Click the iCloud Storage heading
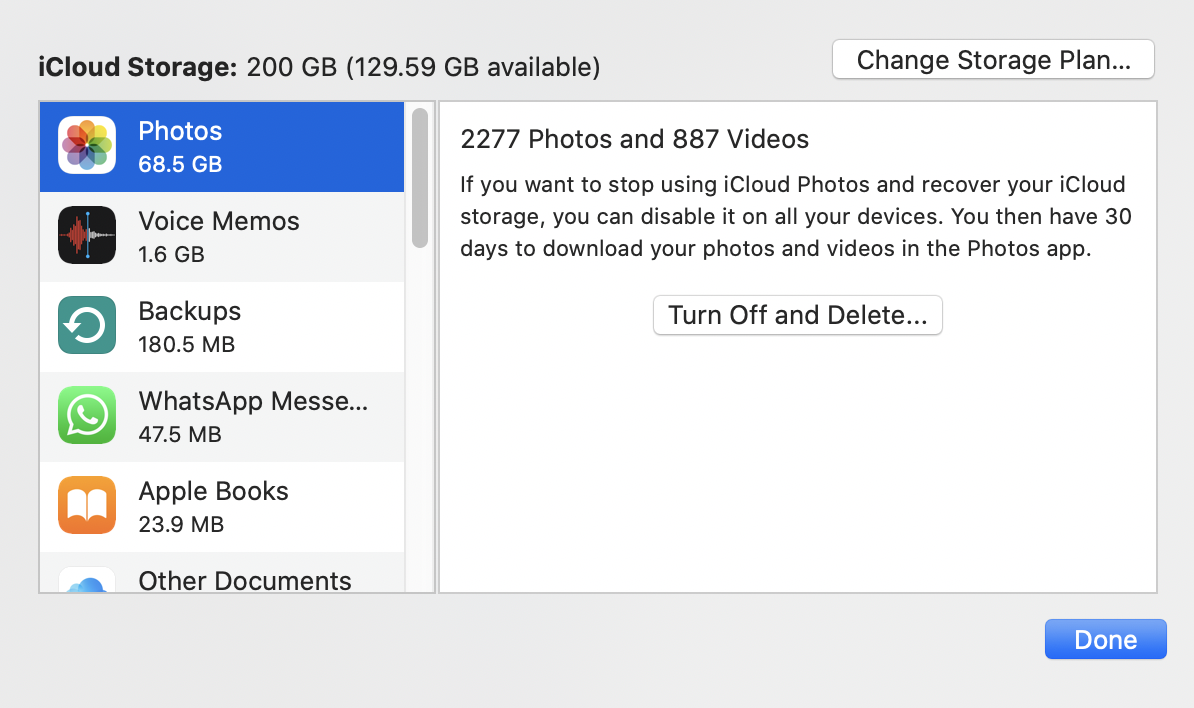 137,67
